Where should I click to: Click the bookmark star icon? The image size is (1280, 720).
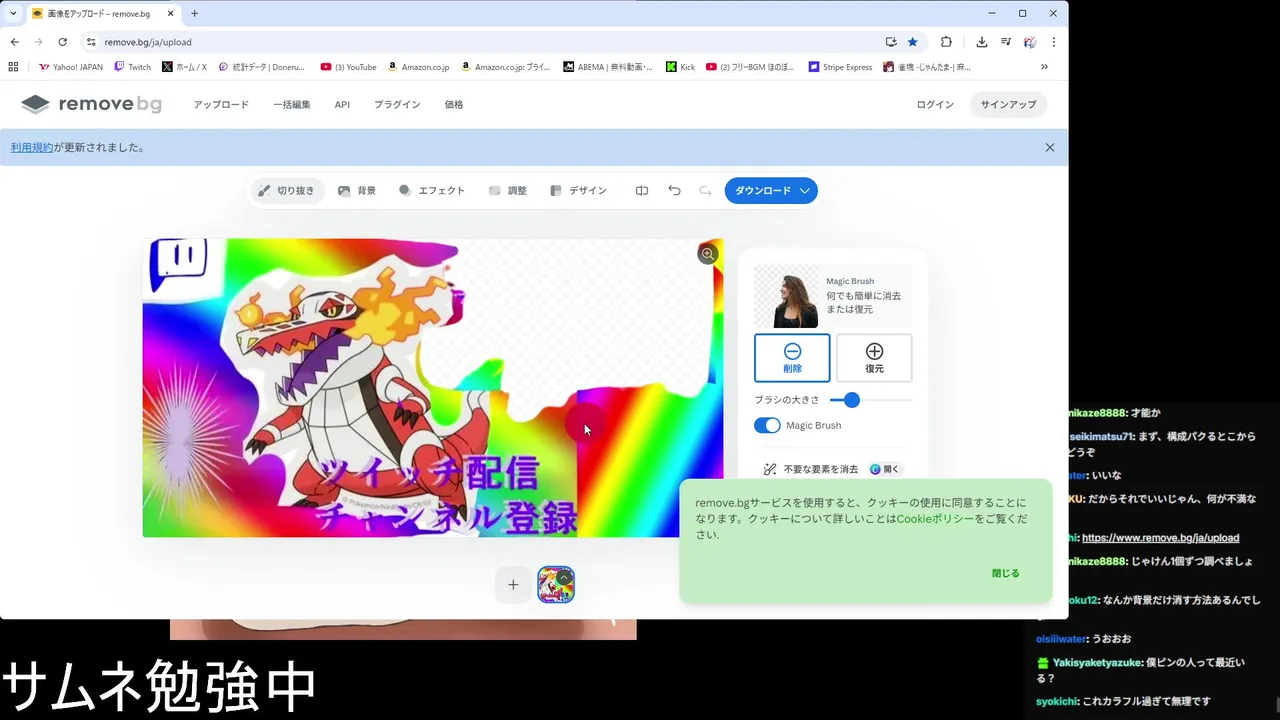(x=913, y=42)
